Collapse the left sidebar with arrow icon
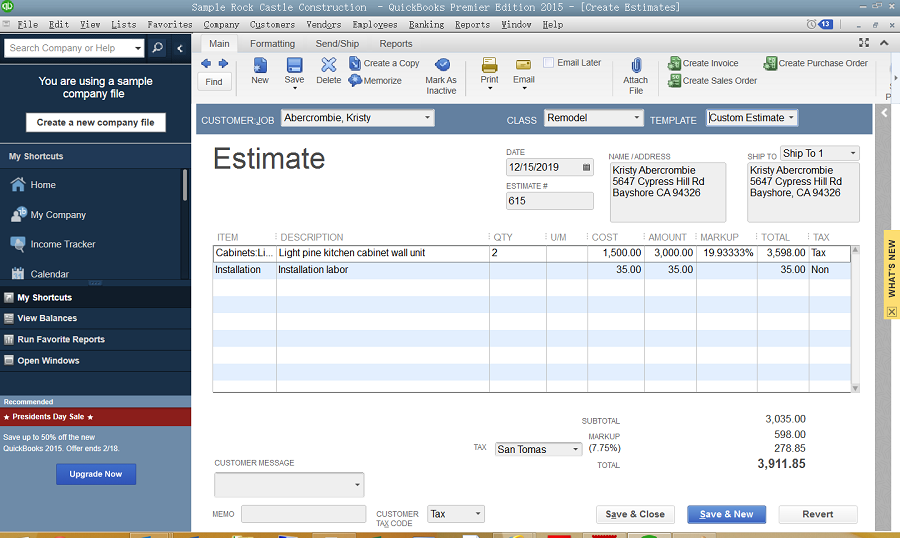Screen dimensions: 900x538 click(180, 48)
